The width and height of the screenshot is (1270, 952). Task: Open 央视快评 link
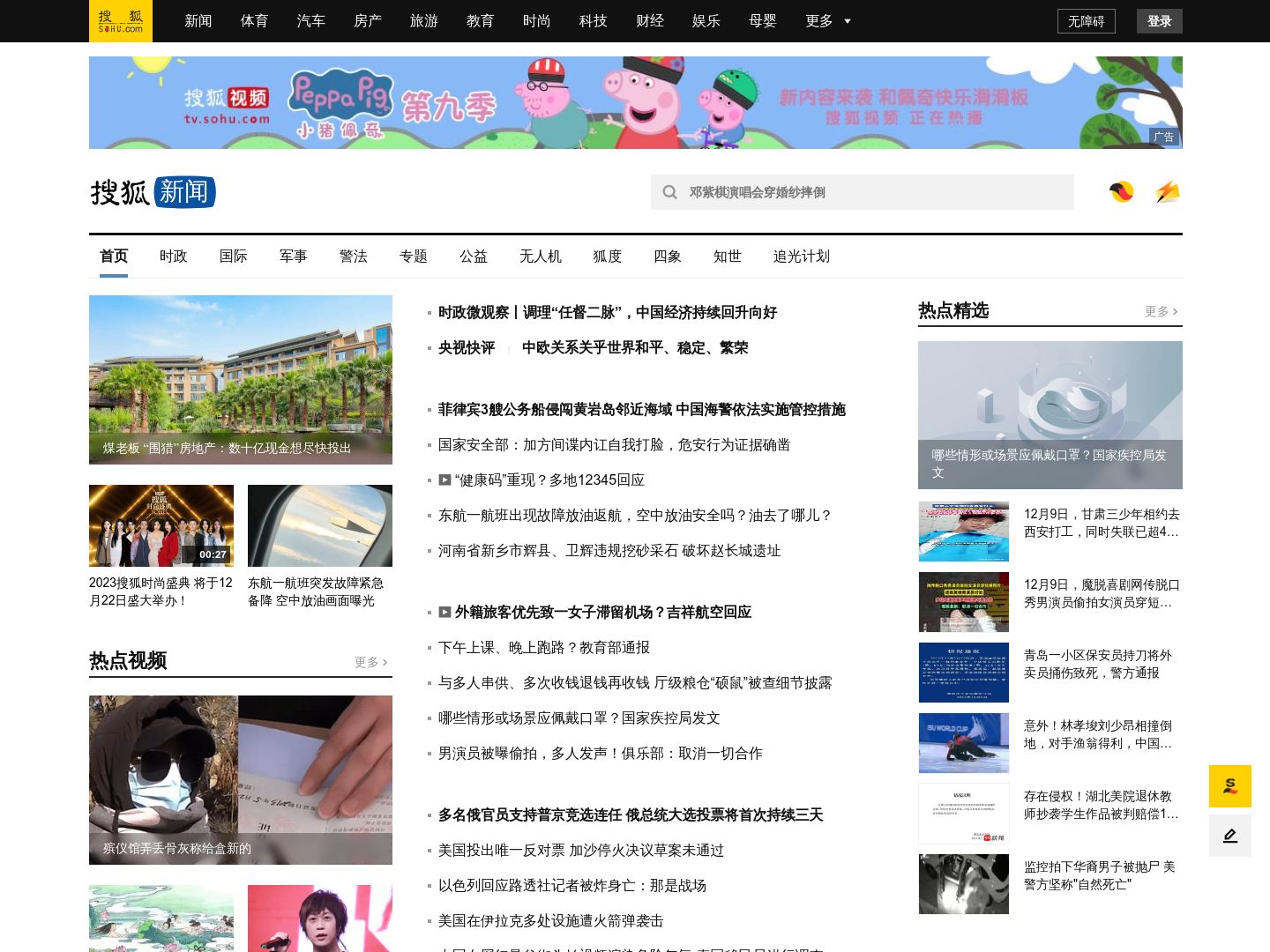[x=467, y=347]
